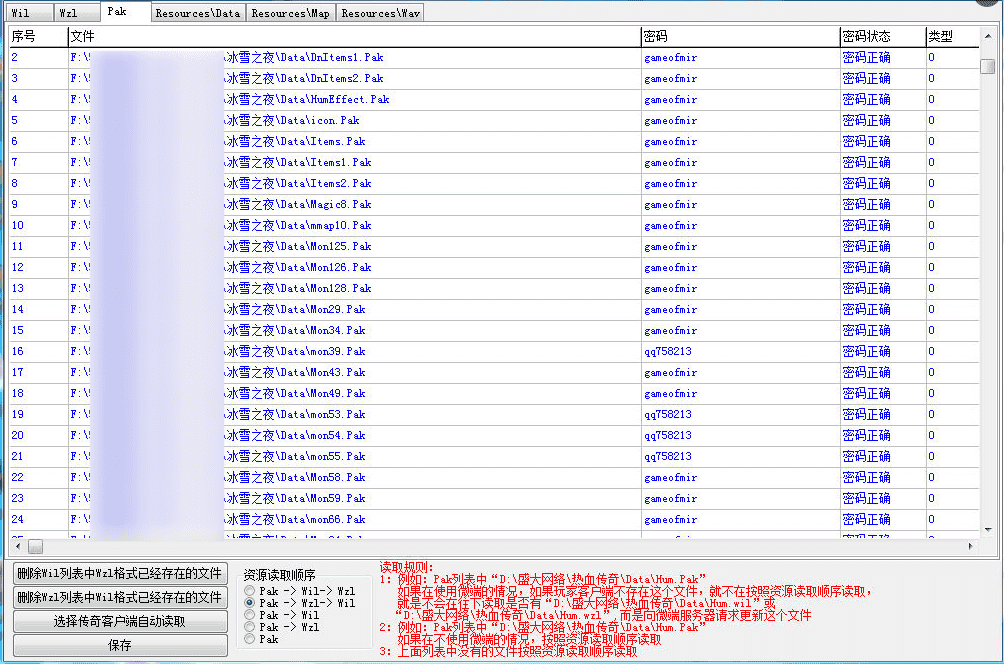Image resolution: width=1004 pixels, height=664 pixels.
Task: Choose the Pak -> Wzl-> Wil order option
Action: pyautogui.click(x=248, y=600)
